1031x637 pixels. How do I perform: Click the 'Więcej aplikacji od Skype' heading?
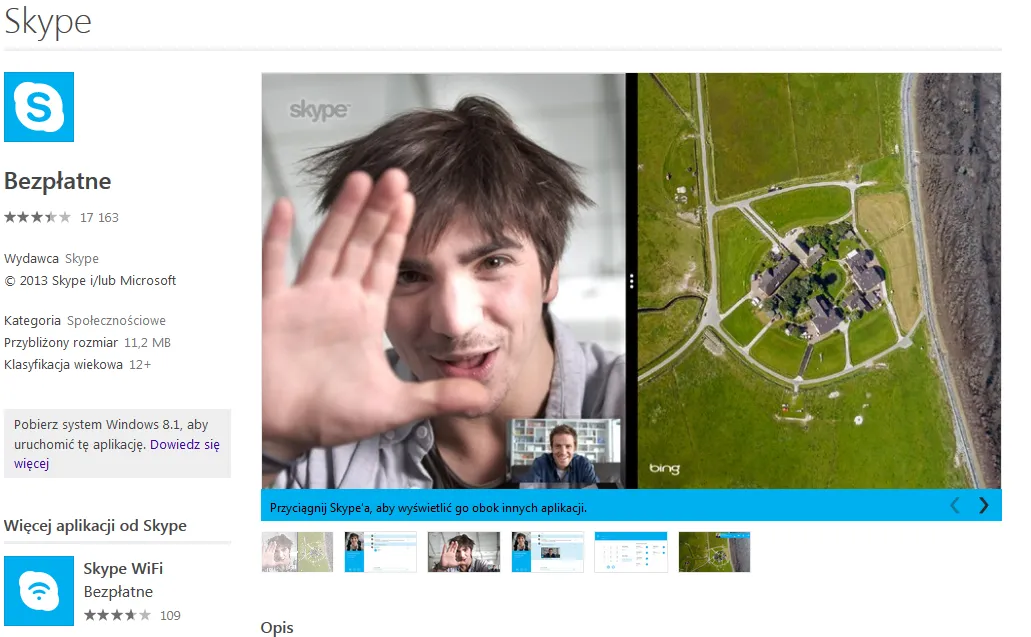click(x=95, y=525)
